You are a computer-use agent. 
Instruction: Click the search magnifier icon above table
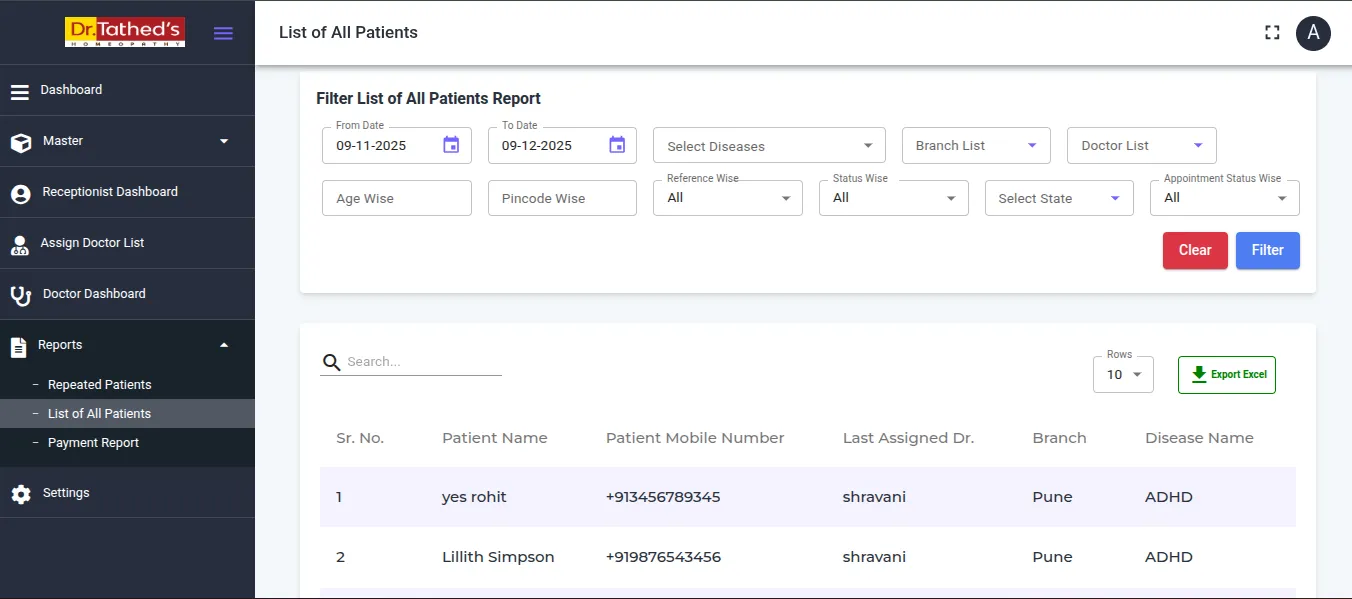click(x=331, y=362)
